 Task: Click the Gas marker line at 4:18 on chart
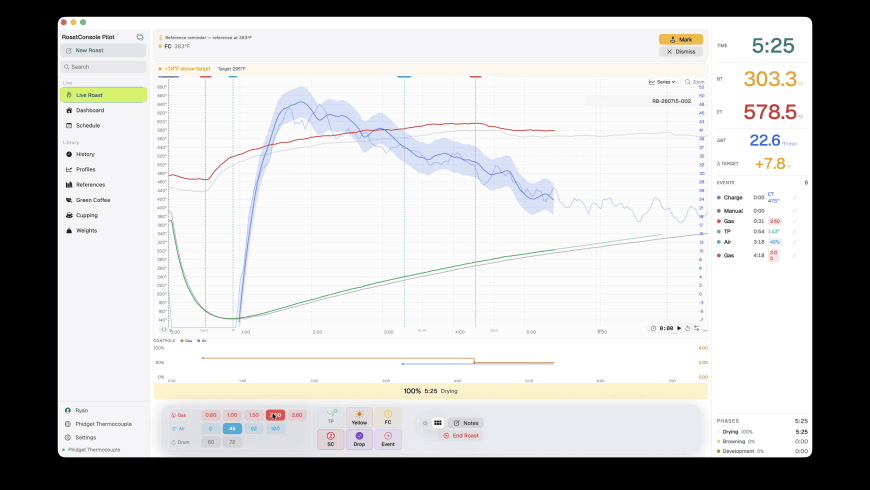[476, 200]
